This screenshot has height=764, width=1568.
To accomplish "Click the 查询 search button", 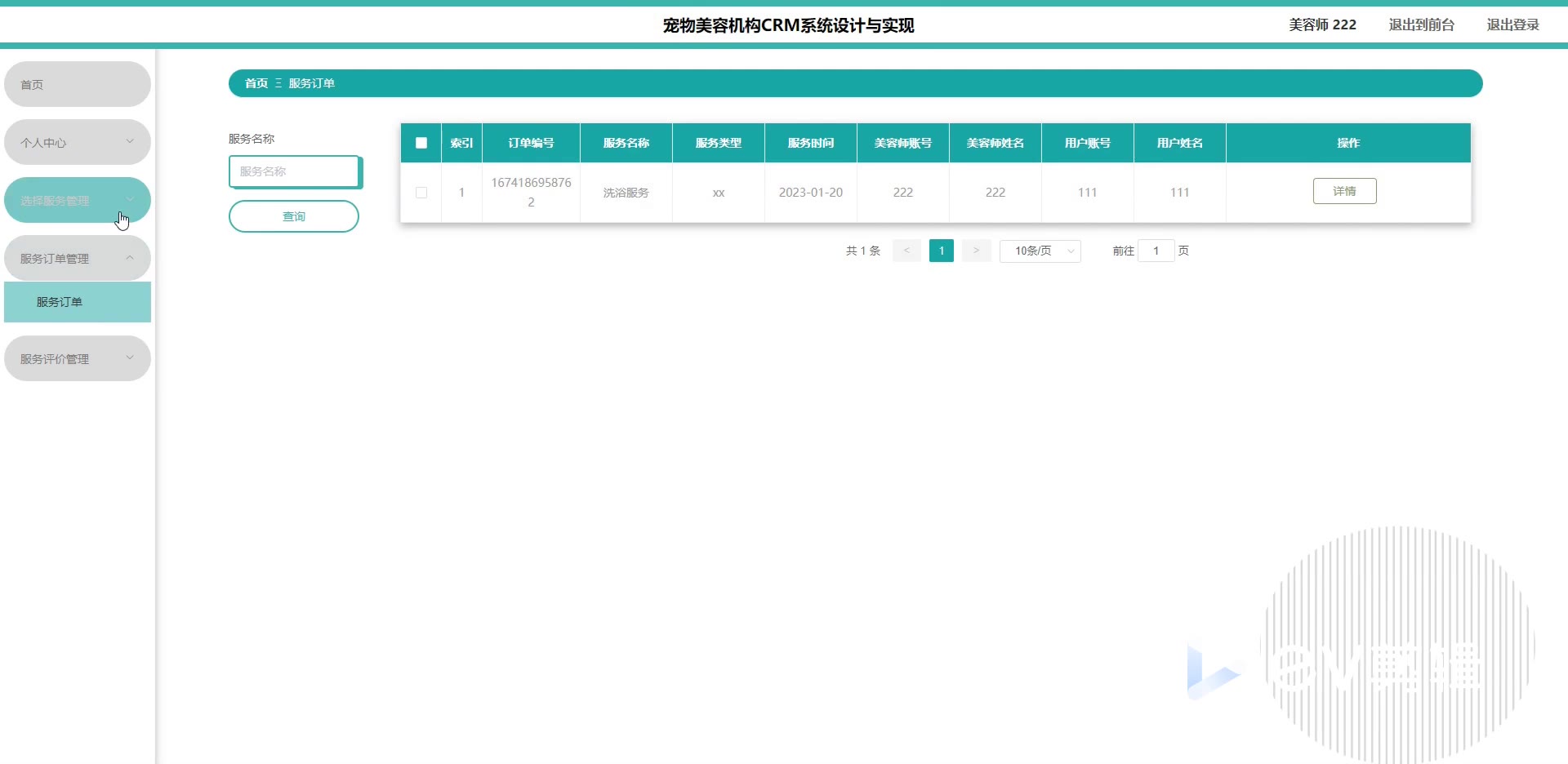I will [x=294, y=216].
